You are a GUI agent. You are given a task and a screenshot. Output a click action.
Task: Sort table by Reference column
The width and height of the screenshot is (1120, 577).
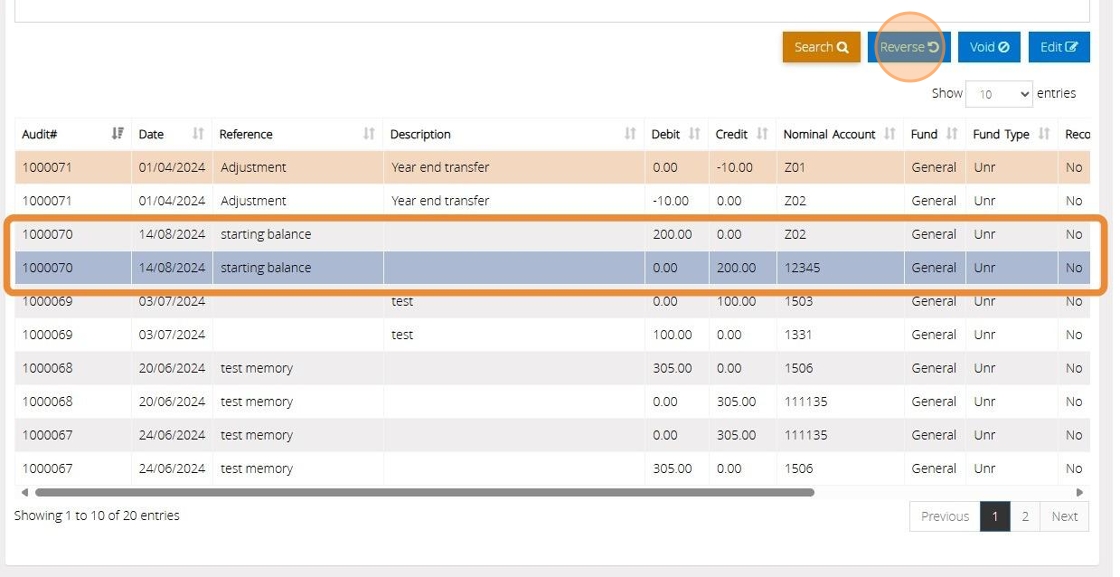(x=297, y=134)
